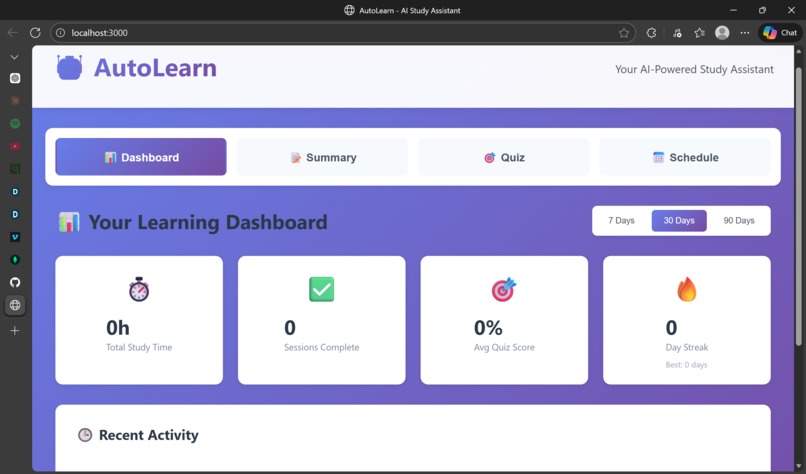Select the 30 Days time range
Image resolution: width=806 pixels, height=474 pixels.
679,221
